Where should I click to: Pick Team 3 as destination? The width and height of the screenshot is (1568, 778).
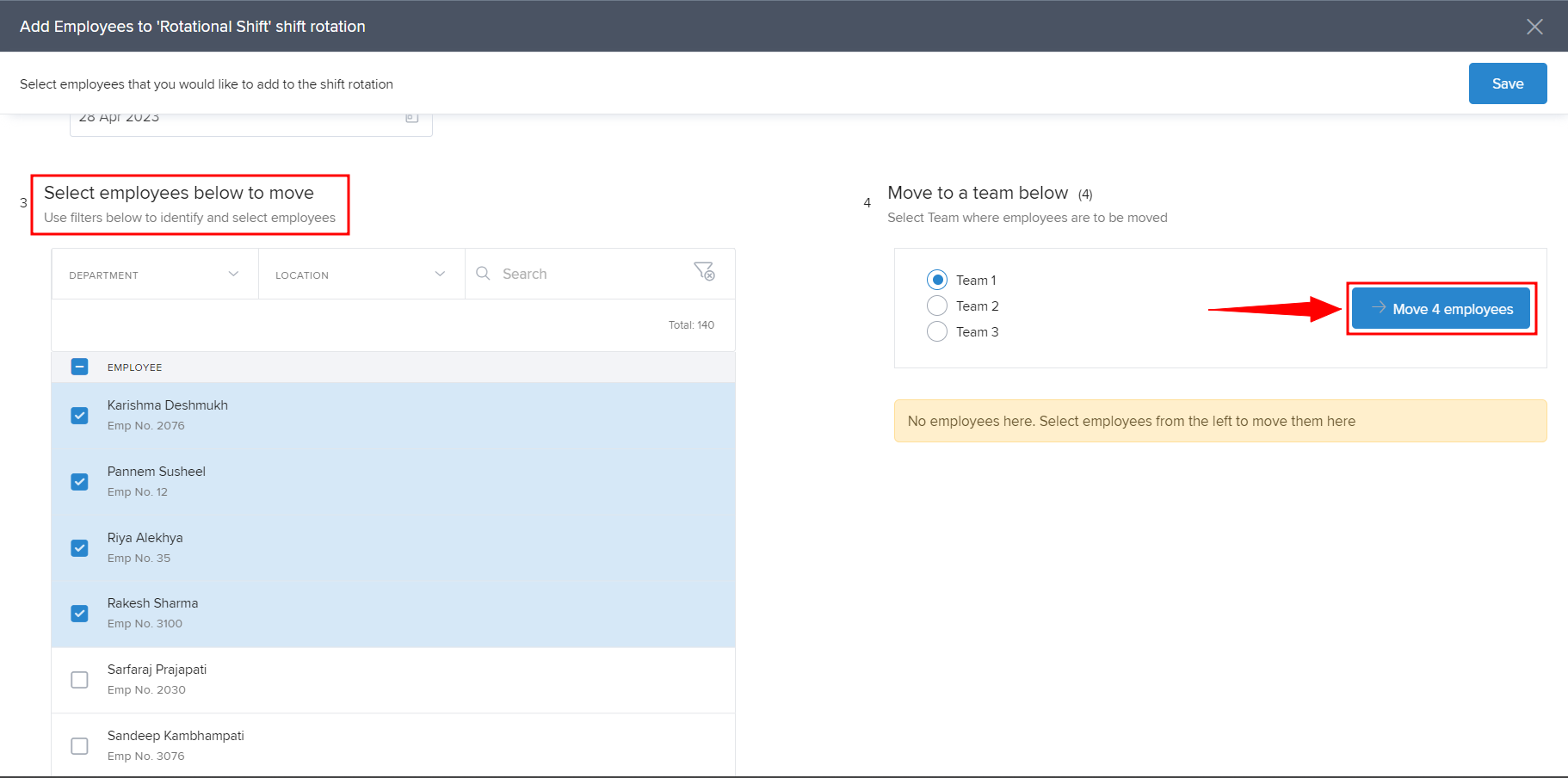[x=937, y=332]
